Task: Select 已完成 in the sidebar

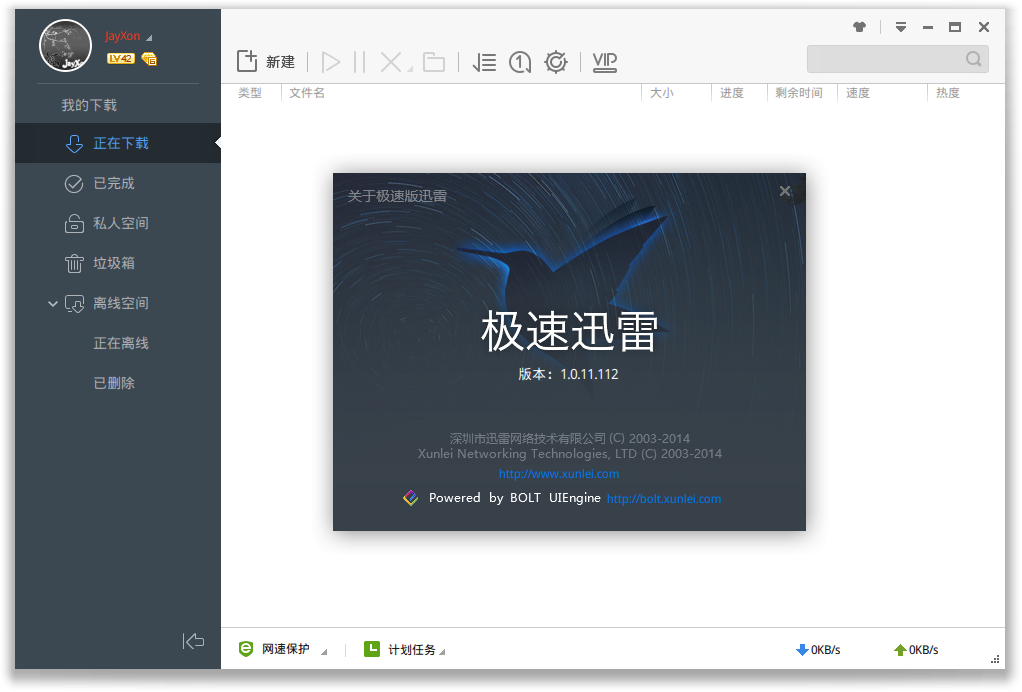Action: click(x=118, y=184)
